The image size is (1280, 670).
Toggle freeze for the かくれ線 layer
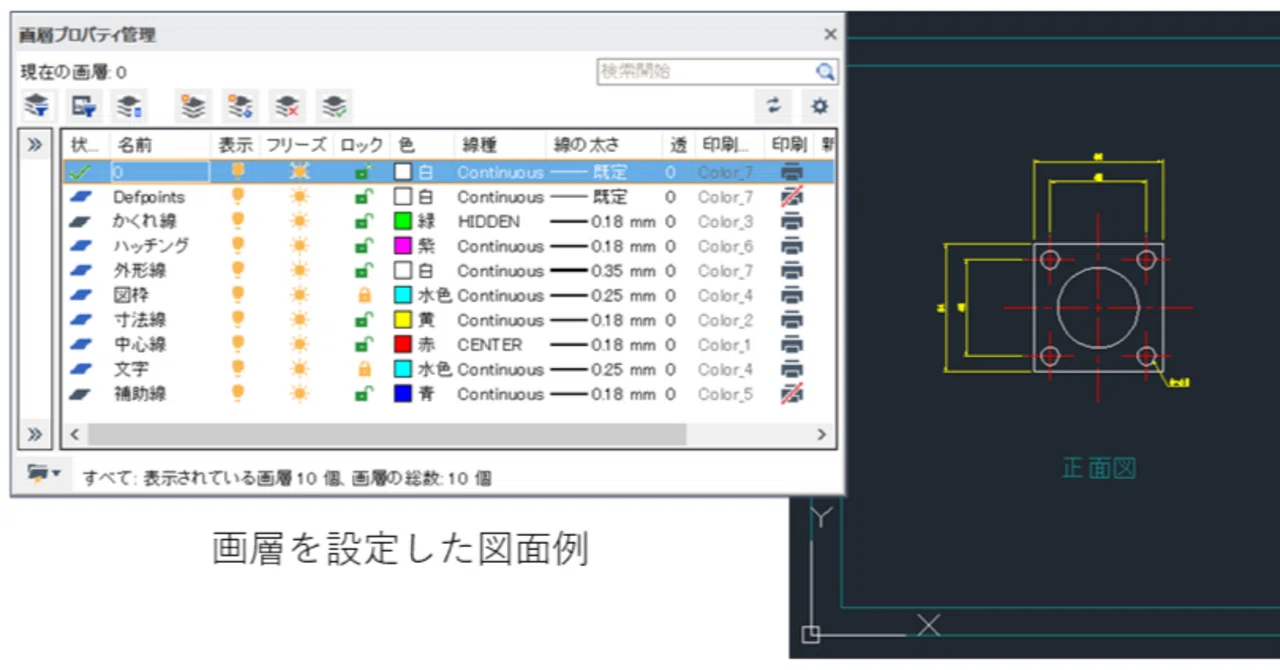[299, 222]
